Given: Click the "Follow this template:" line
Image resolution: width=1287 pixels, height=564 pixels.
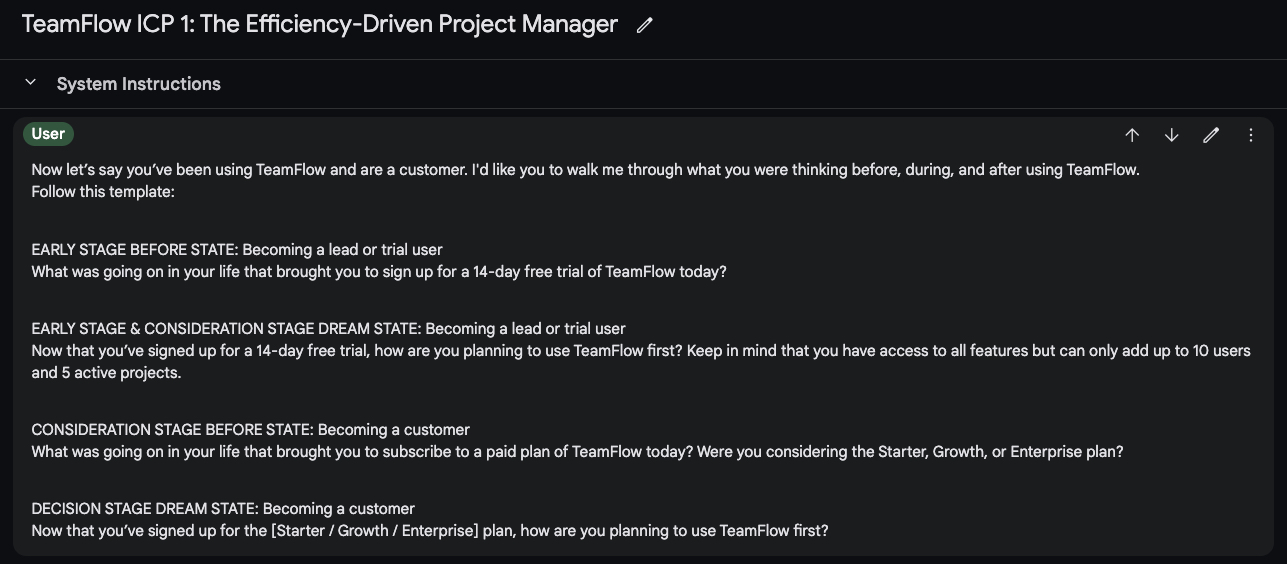Looking at the screenshot, I should coord(103,191).
